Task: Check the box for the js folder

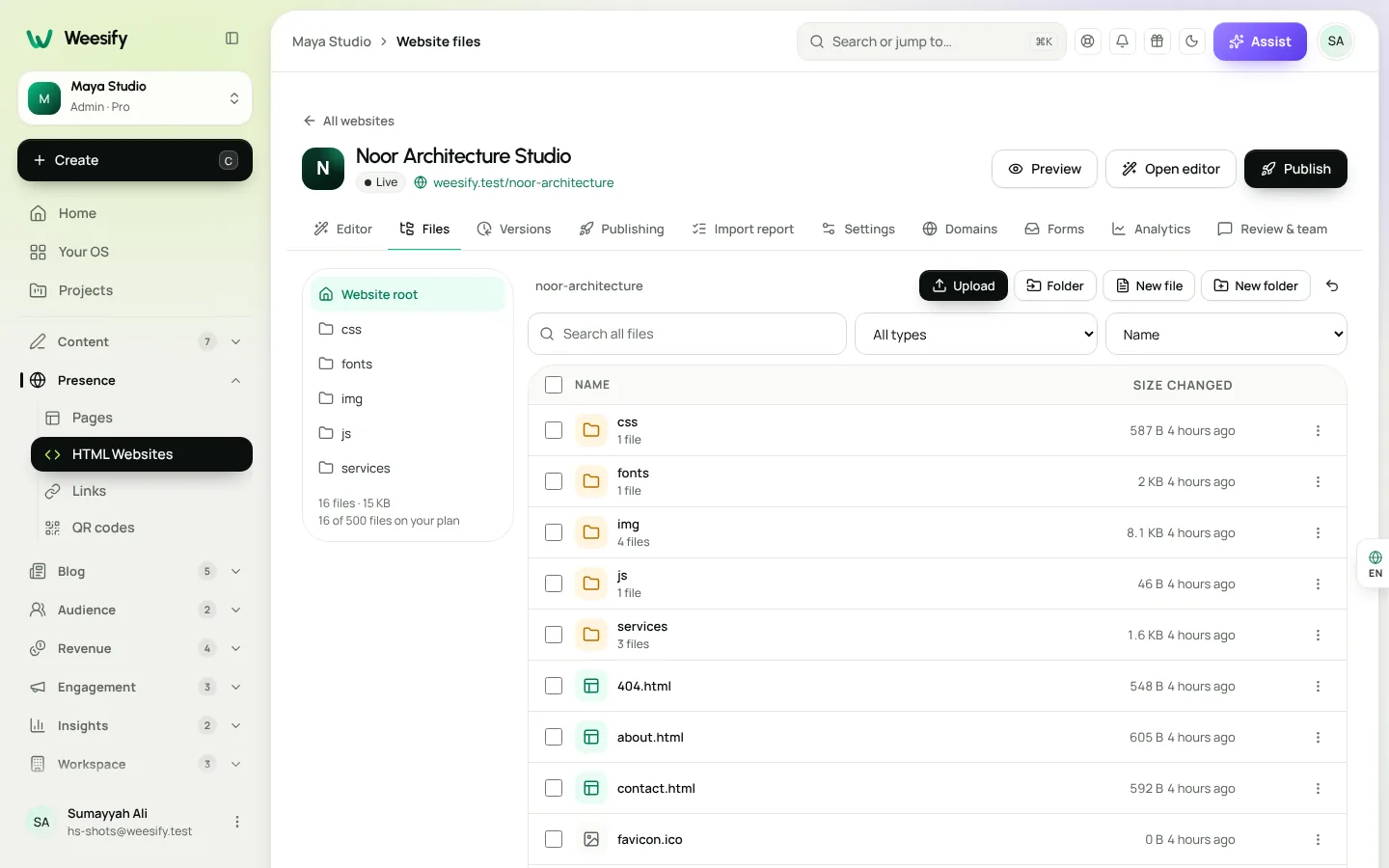Action: [554, 583]
